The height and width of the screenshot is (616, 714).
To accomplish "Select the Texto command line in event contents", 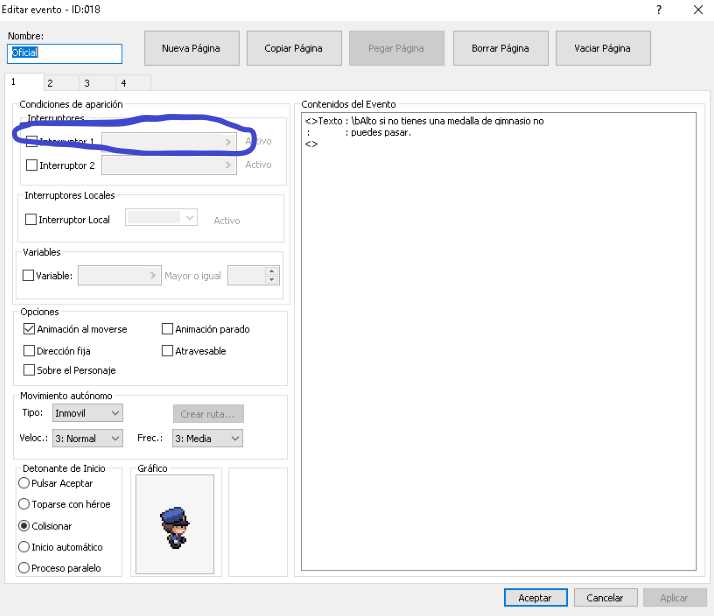I will click(x=425, y=121).
